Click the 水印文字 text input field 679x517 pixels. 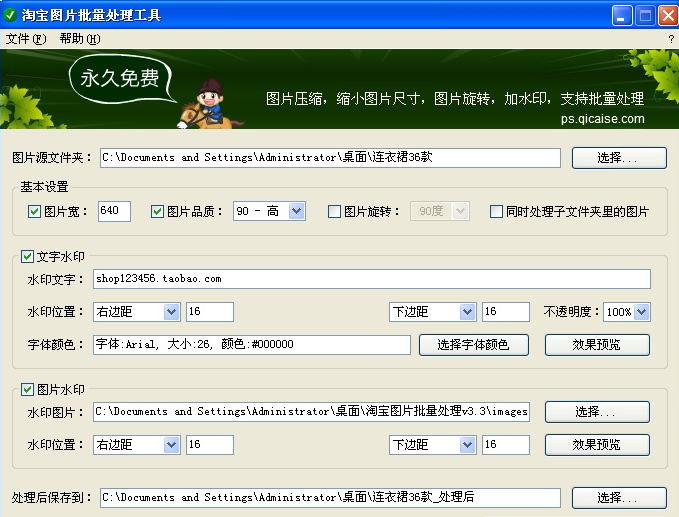click(371, 279)
